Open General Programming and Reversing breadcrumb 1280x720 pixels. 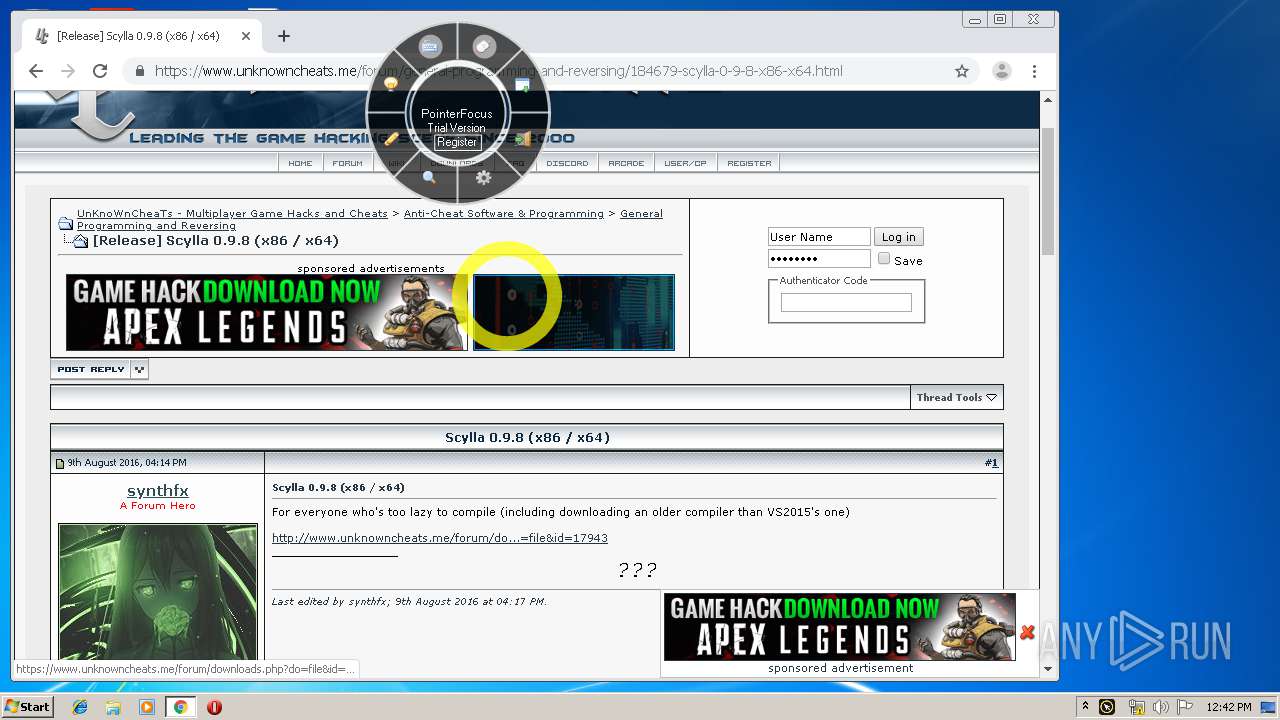click(x=370, y=220)
